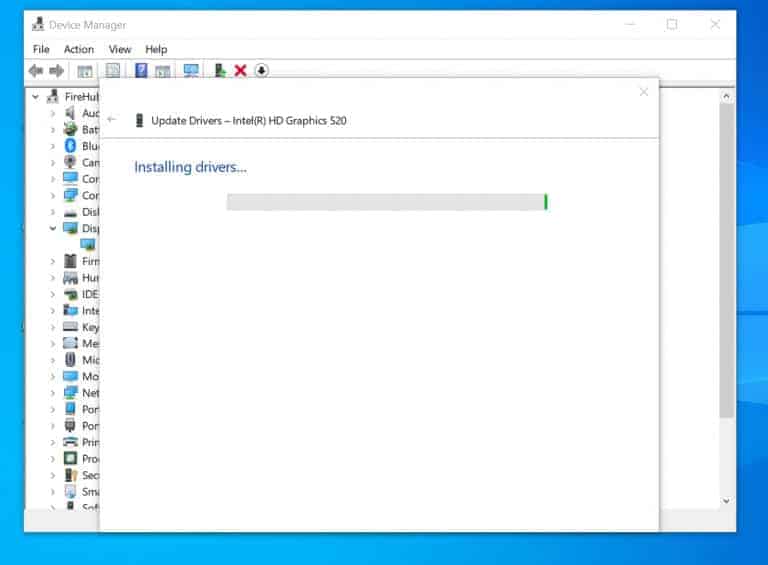Open the View menu
Viewport: 768px width, 565px height.
point(120,49)
